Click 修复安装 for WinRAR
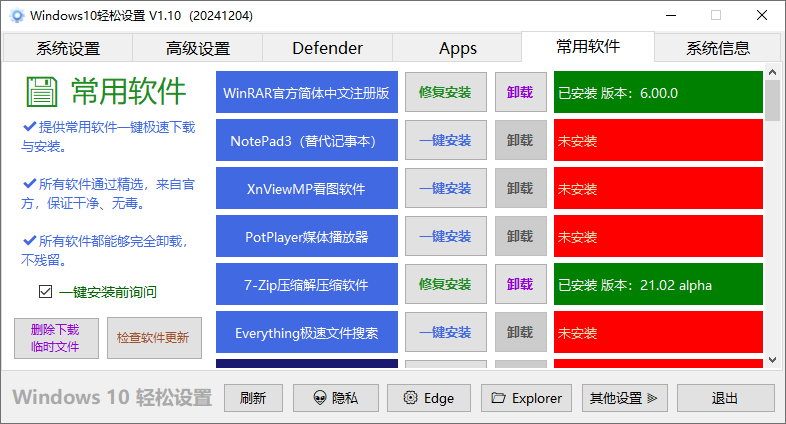 tap(446, 92)
